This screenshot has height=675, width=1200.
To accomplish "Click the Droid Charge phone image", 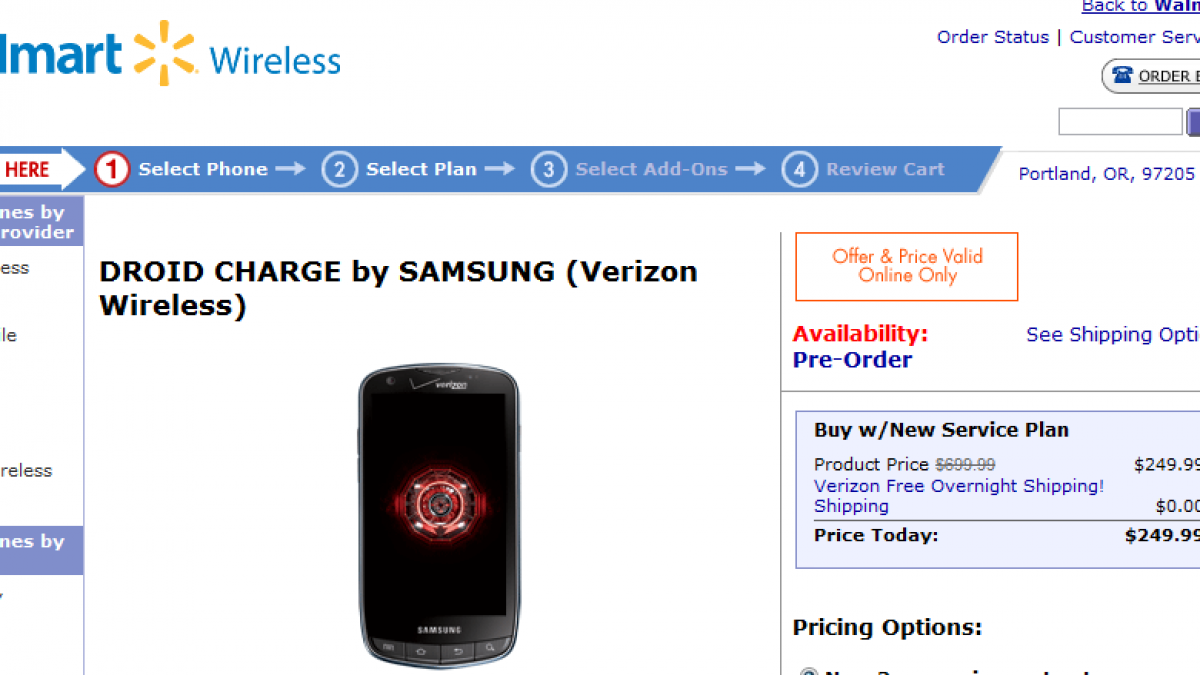I will click(x=439, y=515).
